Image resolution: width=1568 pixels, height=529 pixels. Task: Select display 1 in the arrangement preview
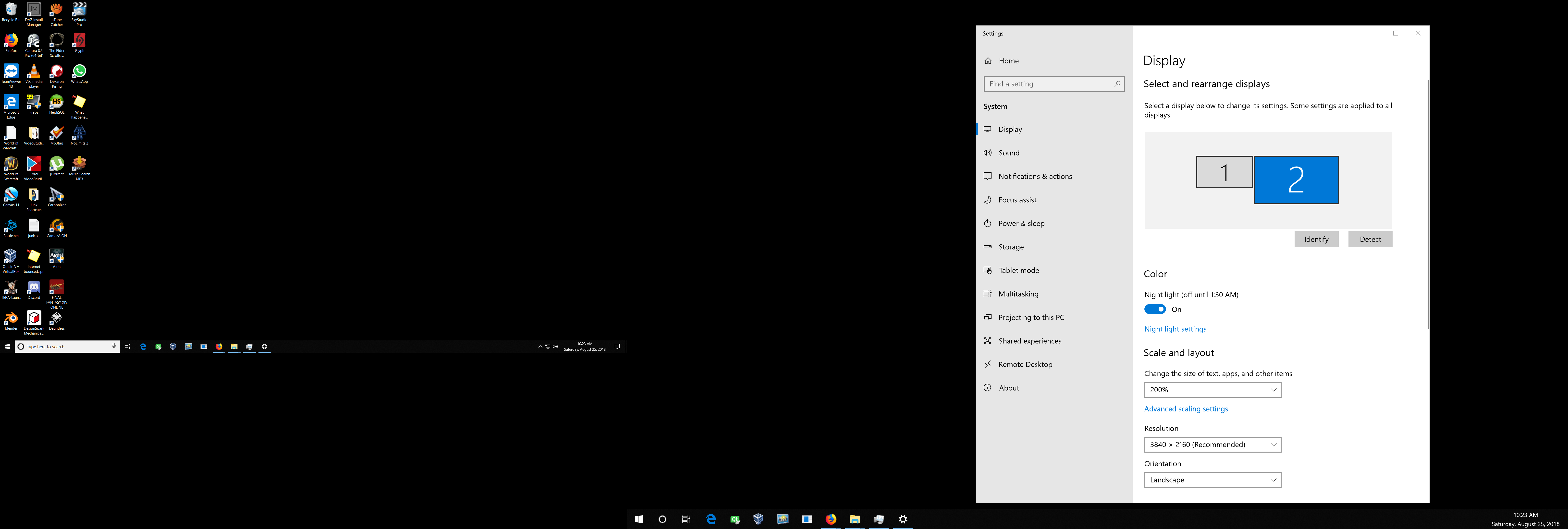(x=1224, y=172)
